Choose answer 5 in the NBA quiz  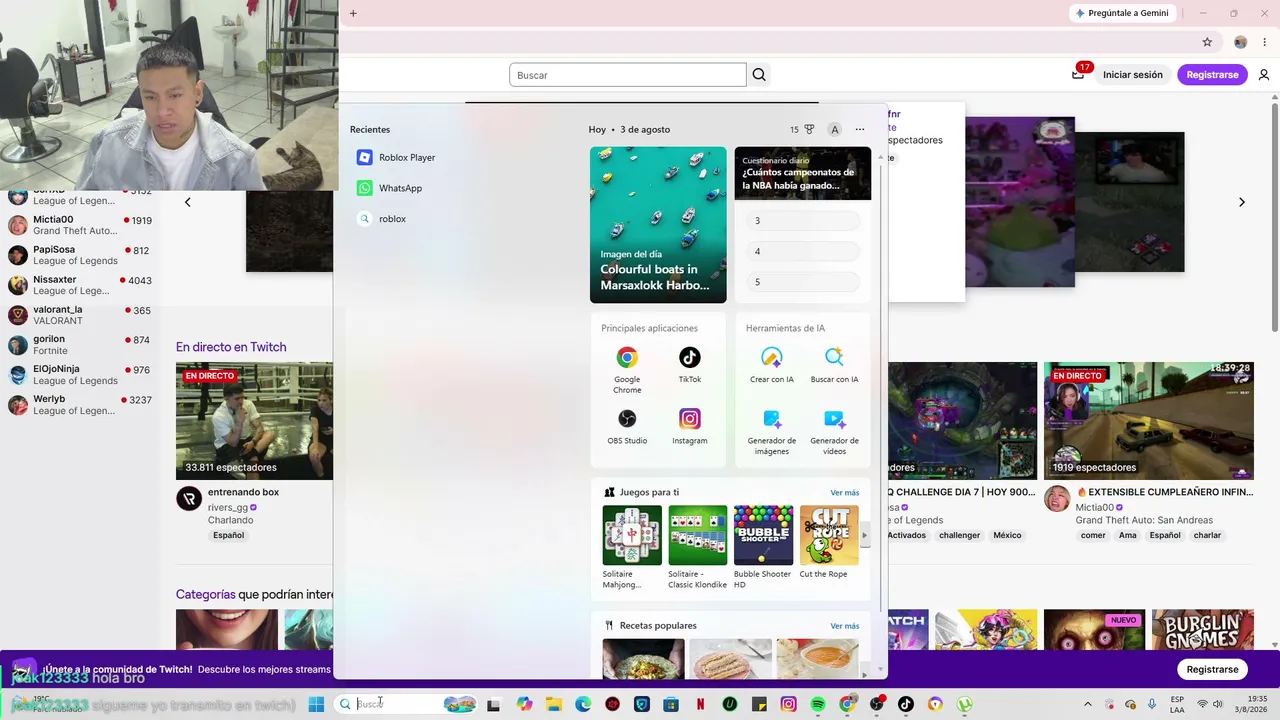coord(802,282)
